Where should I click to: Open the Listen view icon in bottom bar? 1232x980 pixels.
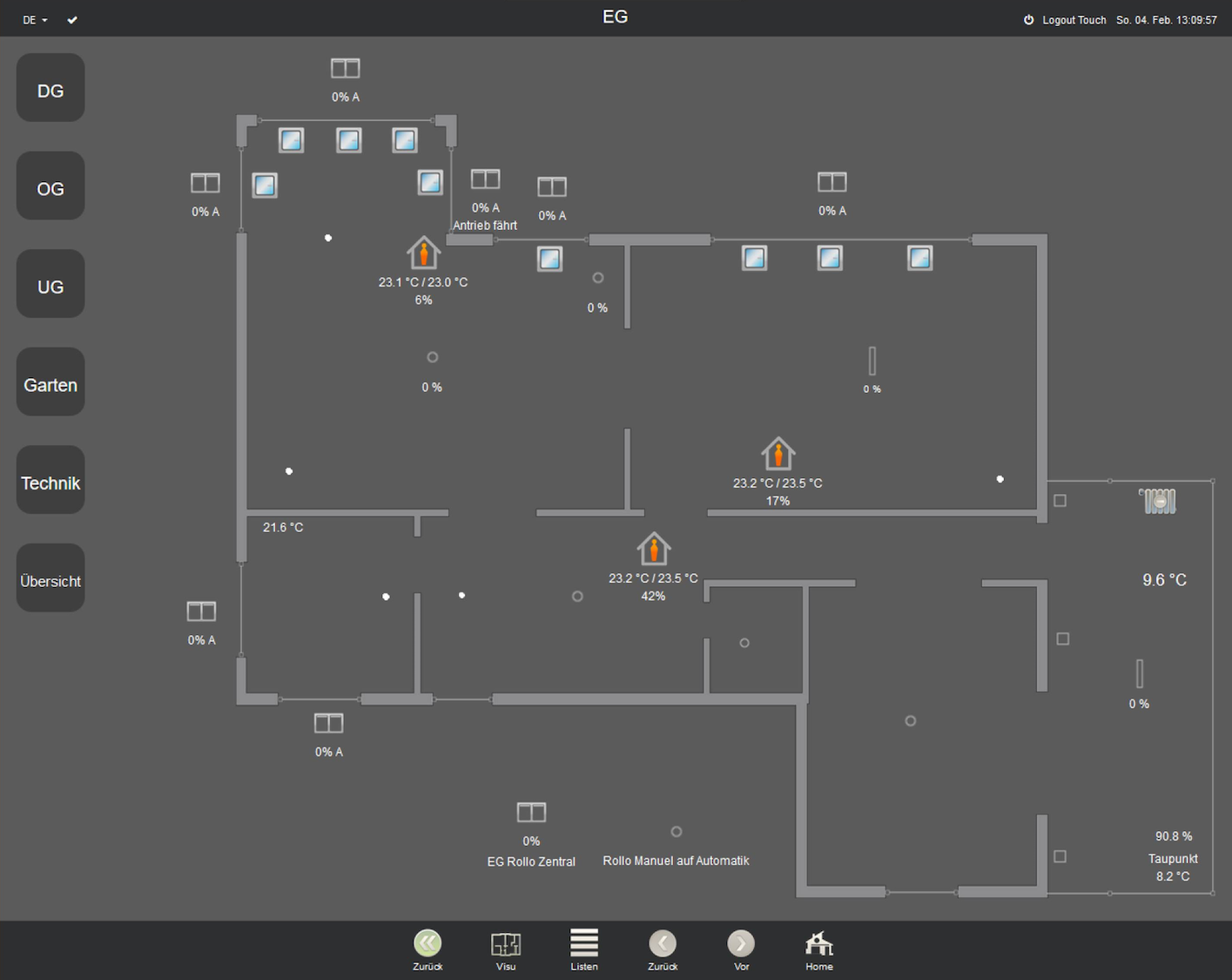point(583,943)
